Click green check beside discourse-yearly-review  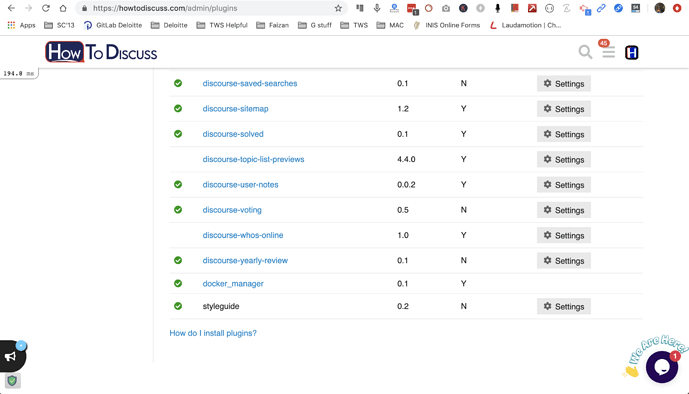point(178,260)
